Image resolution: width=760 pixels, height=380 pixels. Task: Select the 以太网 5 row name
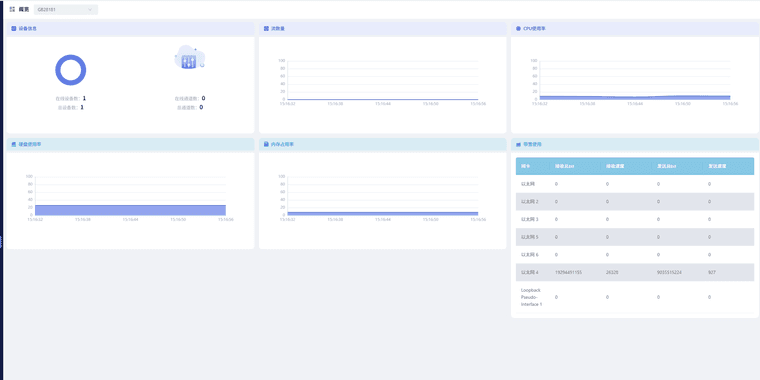tap(530, 237)
